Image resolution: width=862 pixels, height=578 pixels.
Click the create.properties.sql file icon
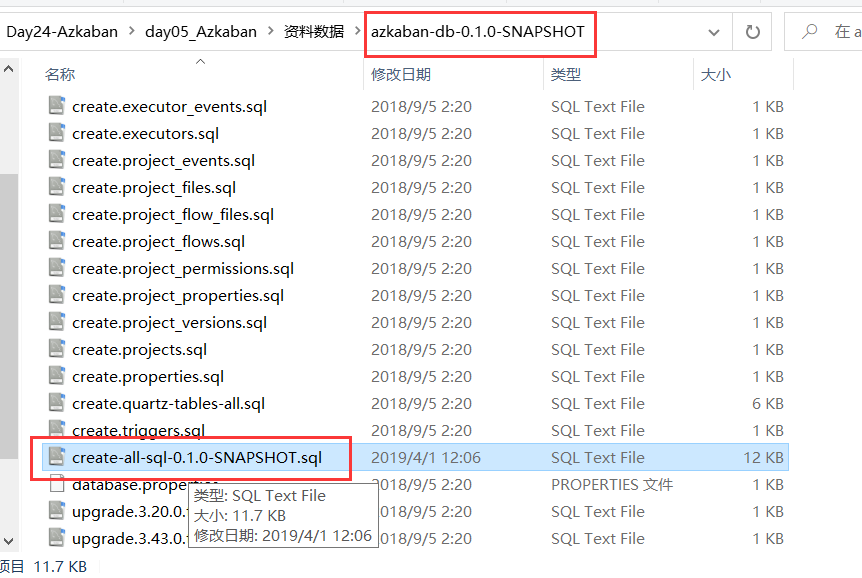click(57, 375)
